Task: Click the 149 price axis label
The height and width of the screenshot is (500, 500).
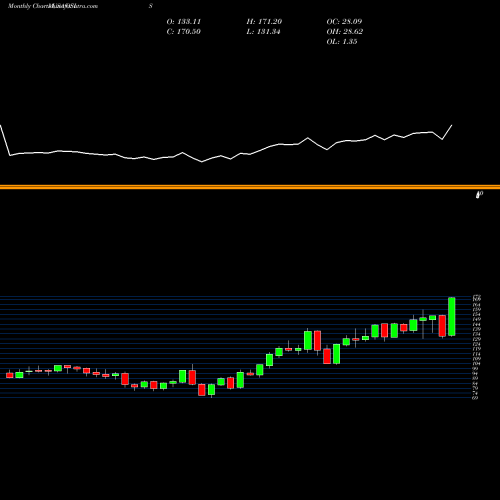Action: pos(476,319)
